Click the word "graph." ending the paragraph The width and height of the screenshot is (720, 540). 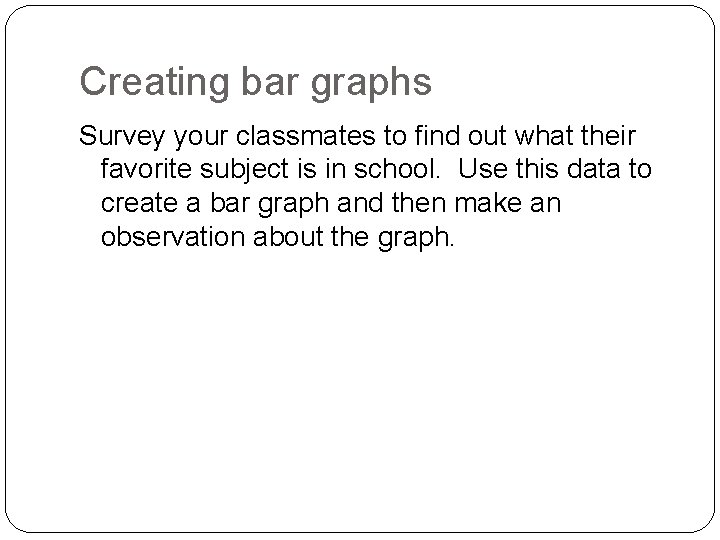(416, 239)
